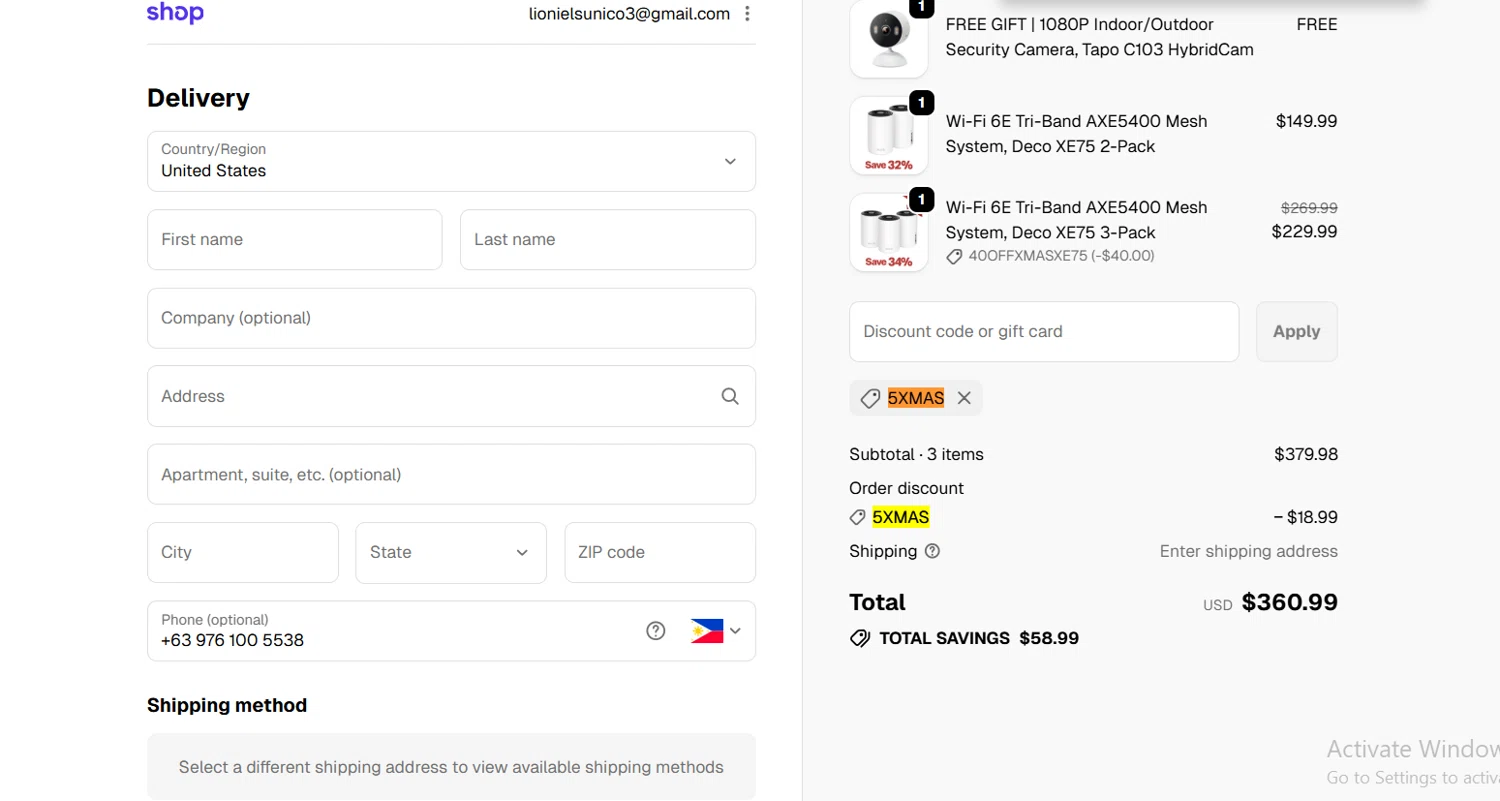
Task: Click the quantity badge on Deco 3-Pack
Action: (922, 199)
